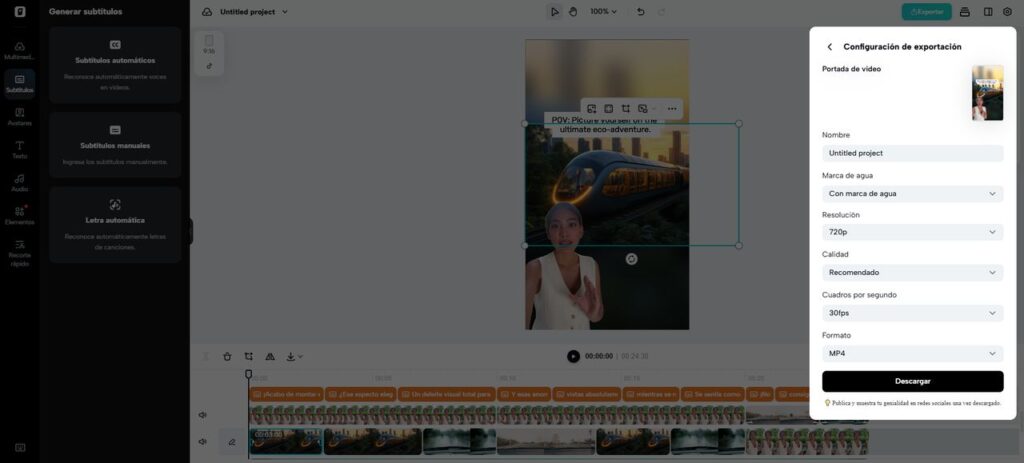Open the Resolución 720p dropdown
The width and height of the screenshot is (1024, 463).
912,232
